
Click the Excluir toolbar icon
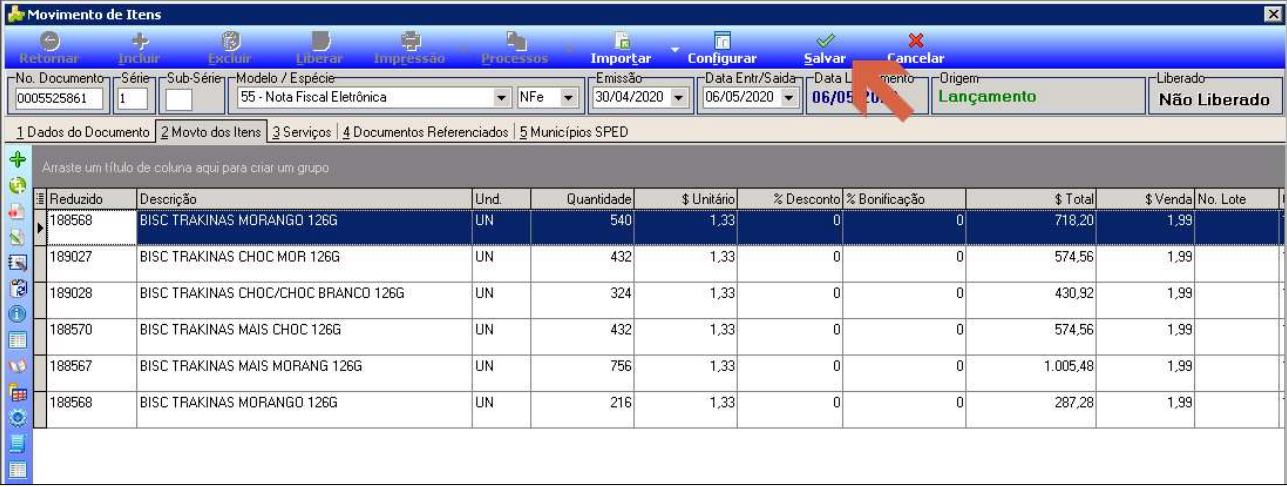[x=230, y=42]
